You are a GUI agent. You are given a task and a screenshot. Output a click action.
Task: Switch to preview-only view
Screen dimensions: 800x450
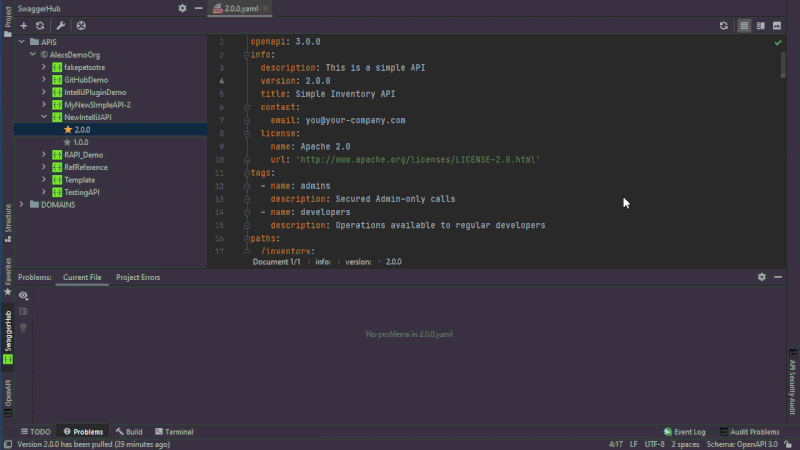click(x=777, y=26)
